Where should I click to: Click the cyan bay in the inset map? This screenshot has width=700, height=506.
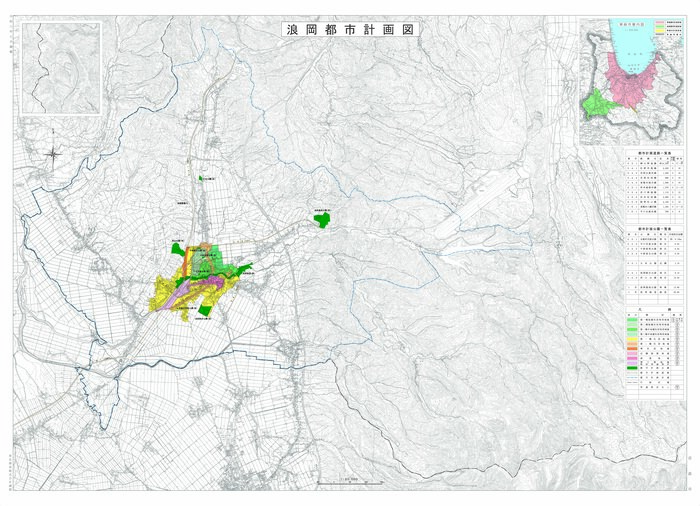pos(633,41)
